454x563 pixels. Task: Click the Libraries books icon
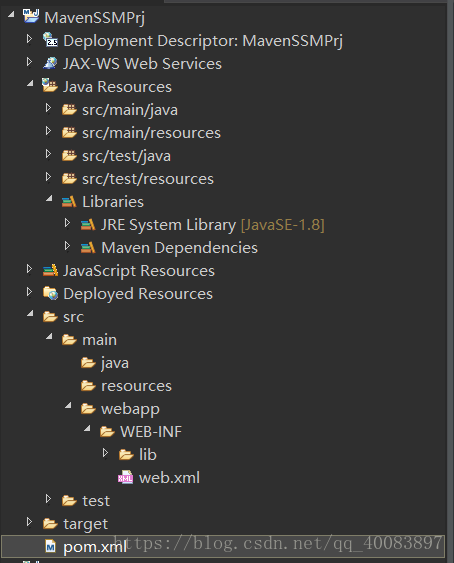(x=69, y=201)
